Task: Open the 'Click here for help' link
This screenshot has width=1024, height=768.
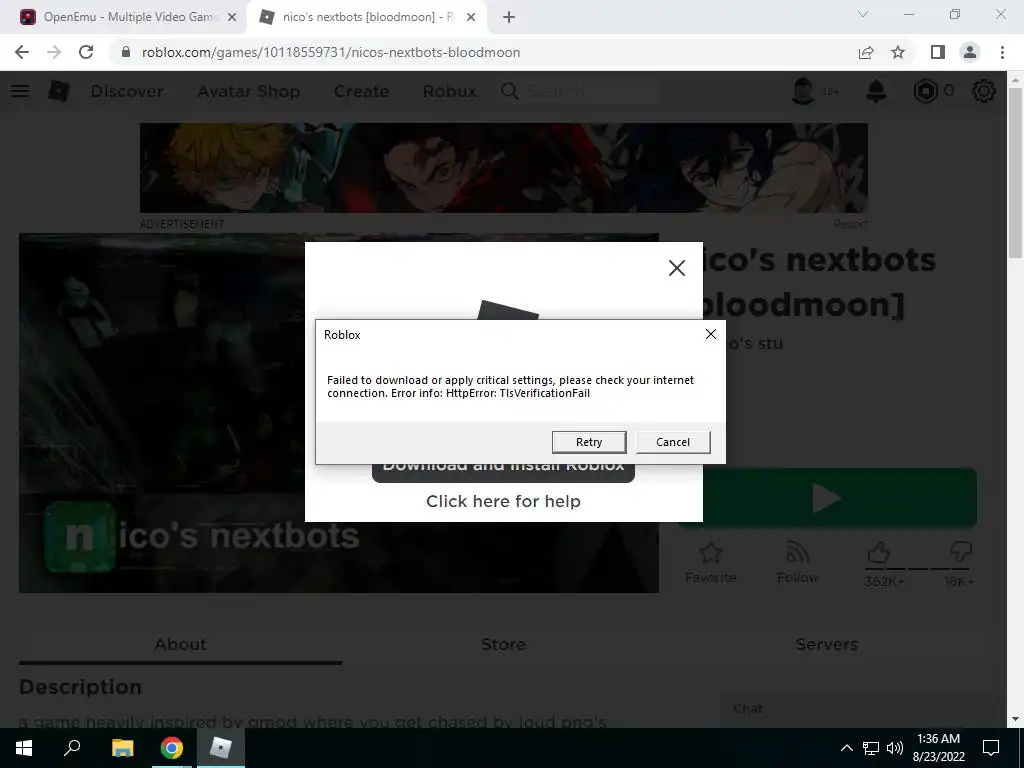Action: (503, 501)
